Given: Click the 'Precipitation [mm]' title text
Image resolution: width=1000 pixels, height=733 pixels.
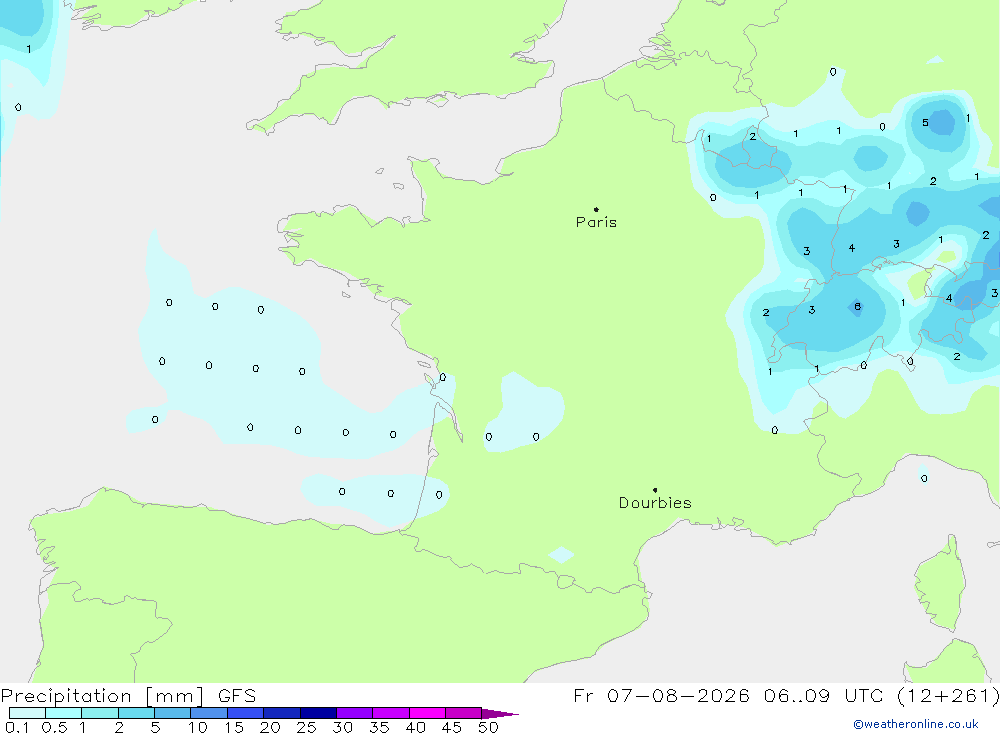Looking at the screenshot, I should point(103,696).
